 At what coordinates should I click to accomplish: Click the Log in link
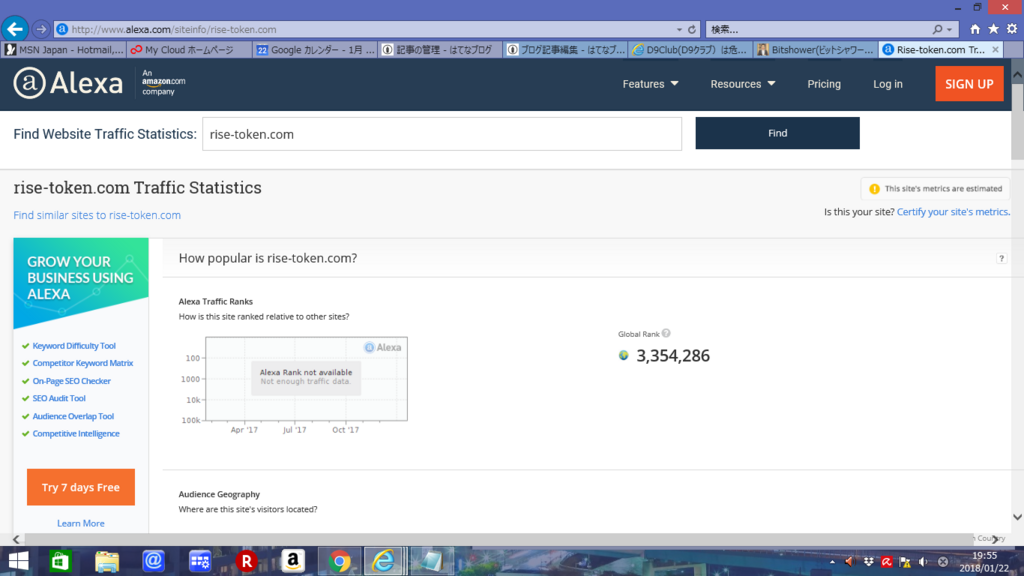tap(888, 84)
